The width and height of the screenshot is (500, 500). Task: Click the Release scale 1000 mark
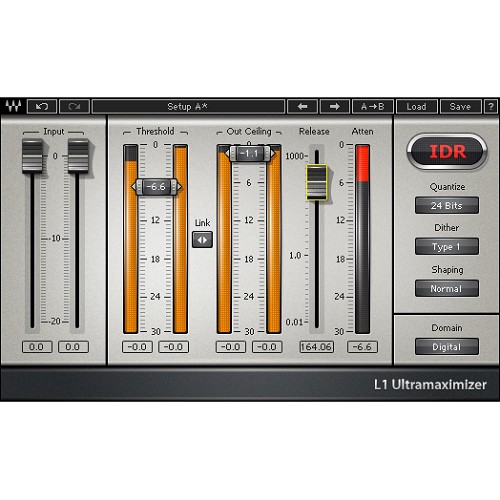point(295,156)
